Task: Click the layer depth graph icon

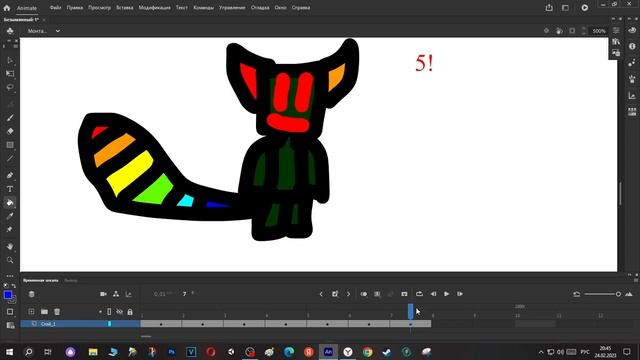Action: (x=129, y=294)
